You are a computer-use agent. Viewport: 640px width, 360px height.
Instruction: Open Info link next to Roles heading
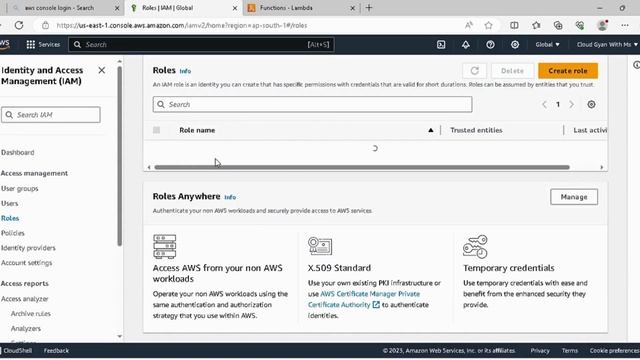click(185, 71)
